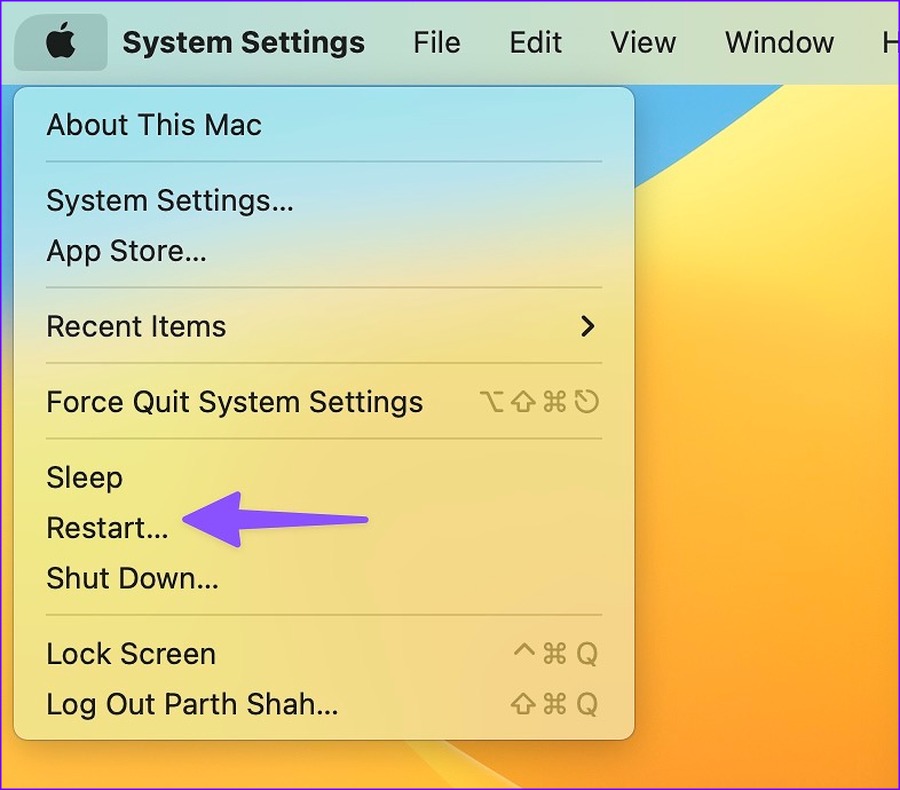Viewport: 900px width, 790px height.
Task: Put the Mac to Sleep
Action: [324, 477]
